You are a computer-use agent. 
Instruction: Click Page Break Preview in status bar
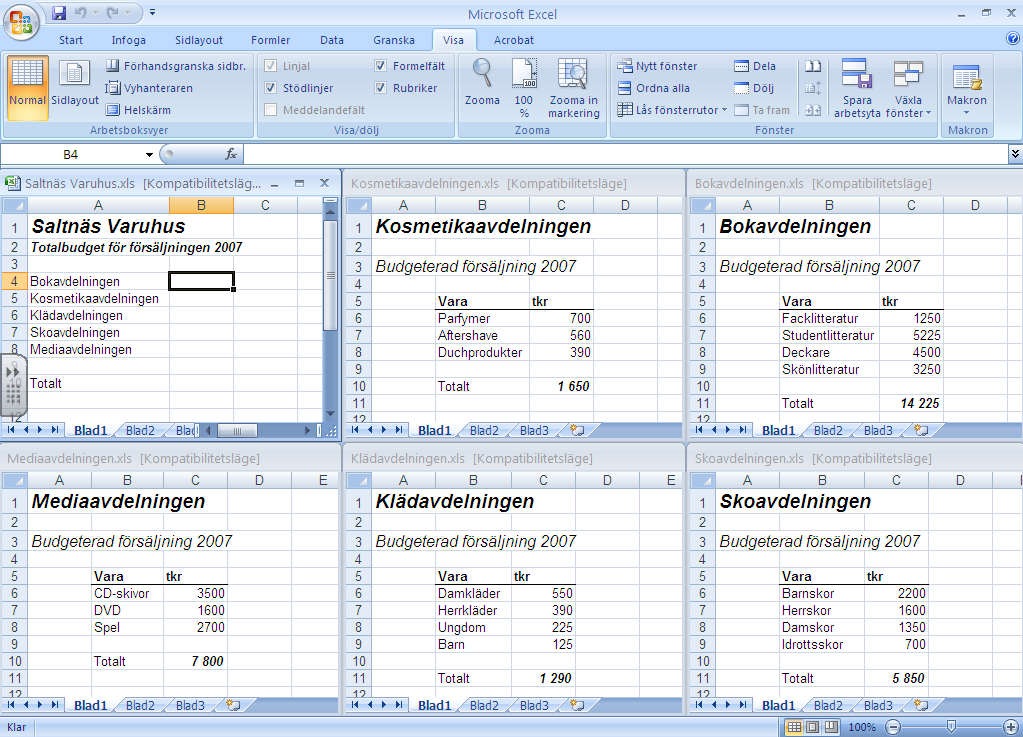point(831,727)
